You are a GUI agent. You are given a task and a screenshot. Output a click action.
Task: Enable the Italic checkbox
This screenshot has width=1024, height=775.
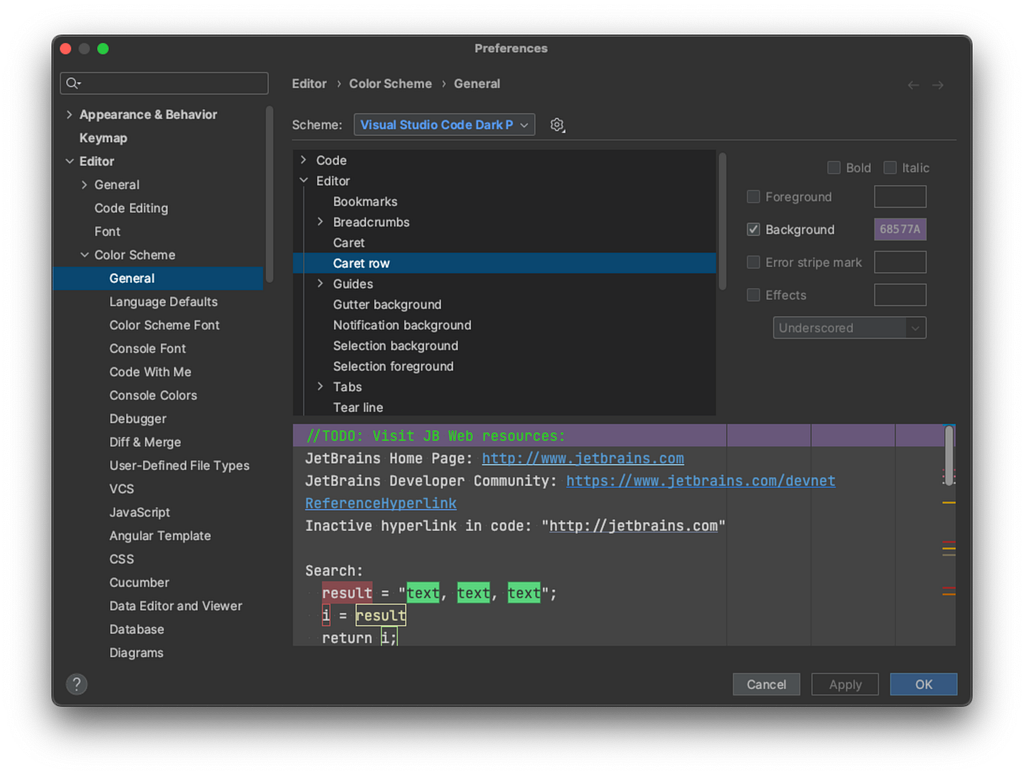coord(890,168)
